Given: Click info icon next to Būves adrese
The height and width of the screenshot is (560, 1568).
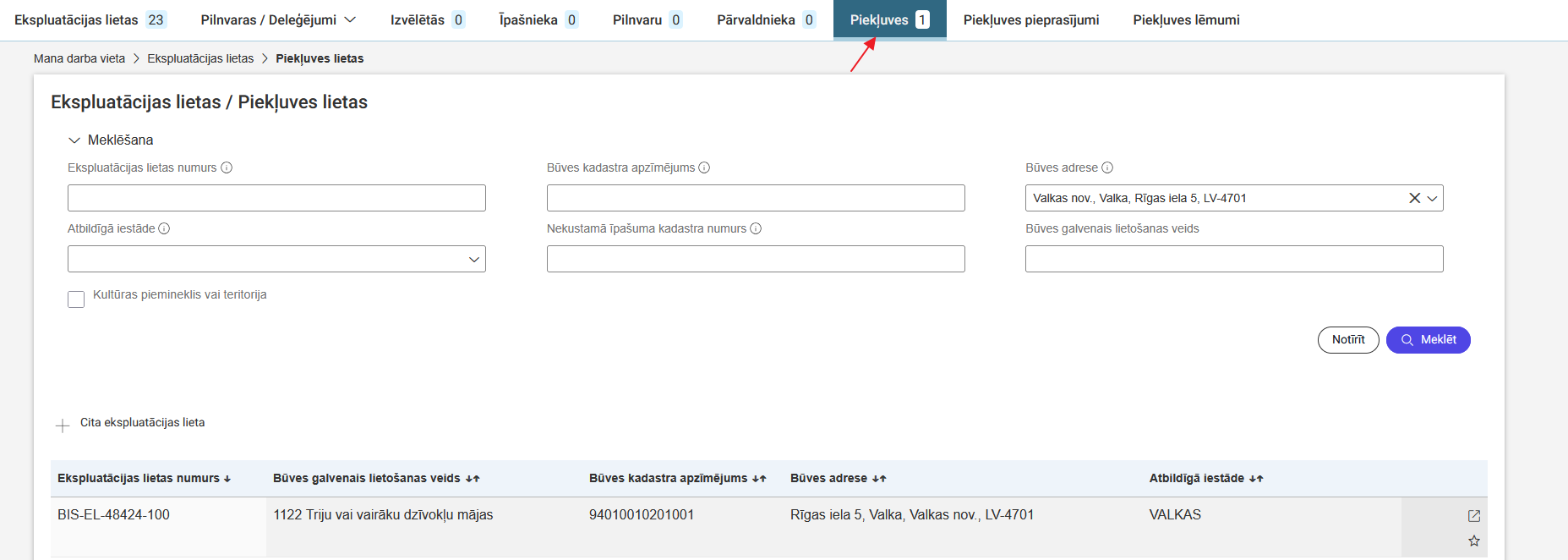Looking at the screenshot, I should pyautogui.click(x=1107, y=167).
